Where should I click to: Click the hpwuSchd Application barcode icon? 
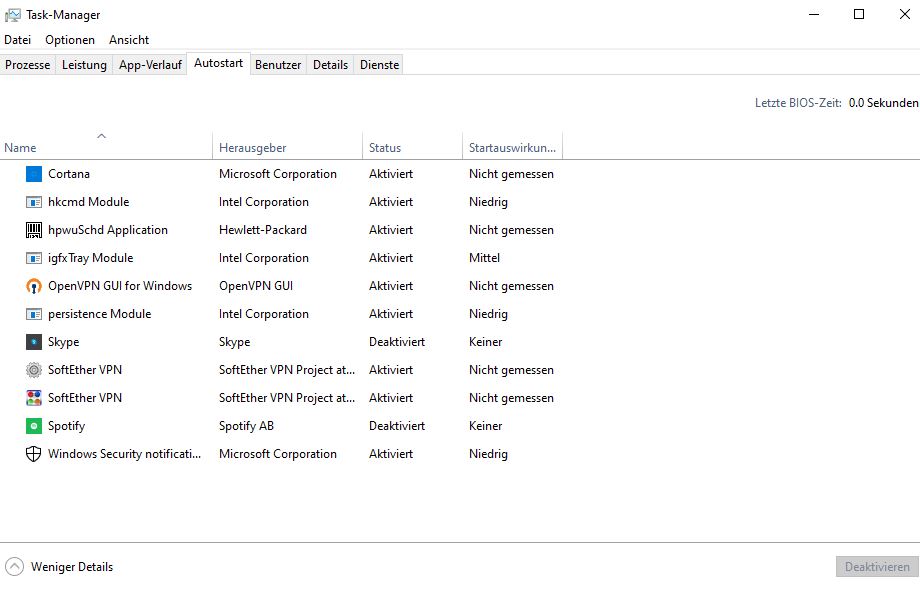click(34, 230)
